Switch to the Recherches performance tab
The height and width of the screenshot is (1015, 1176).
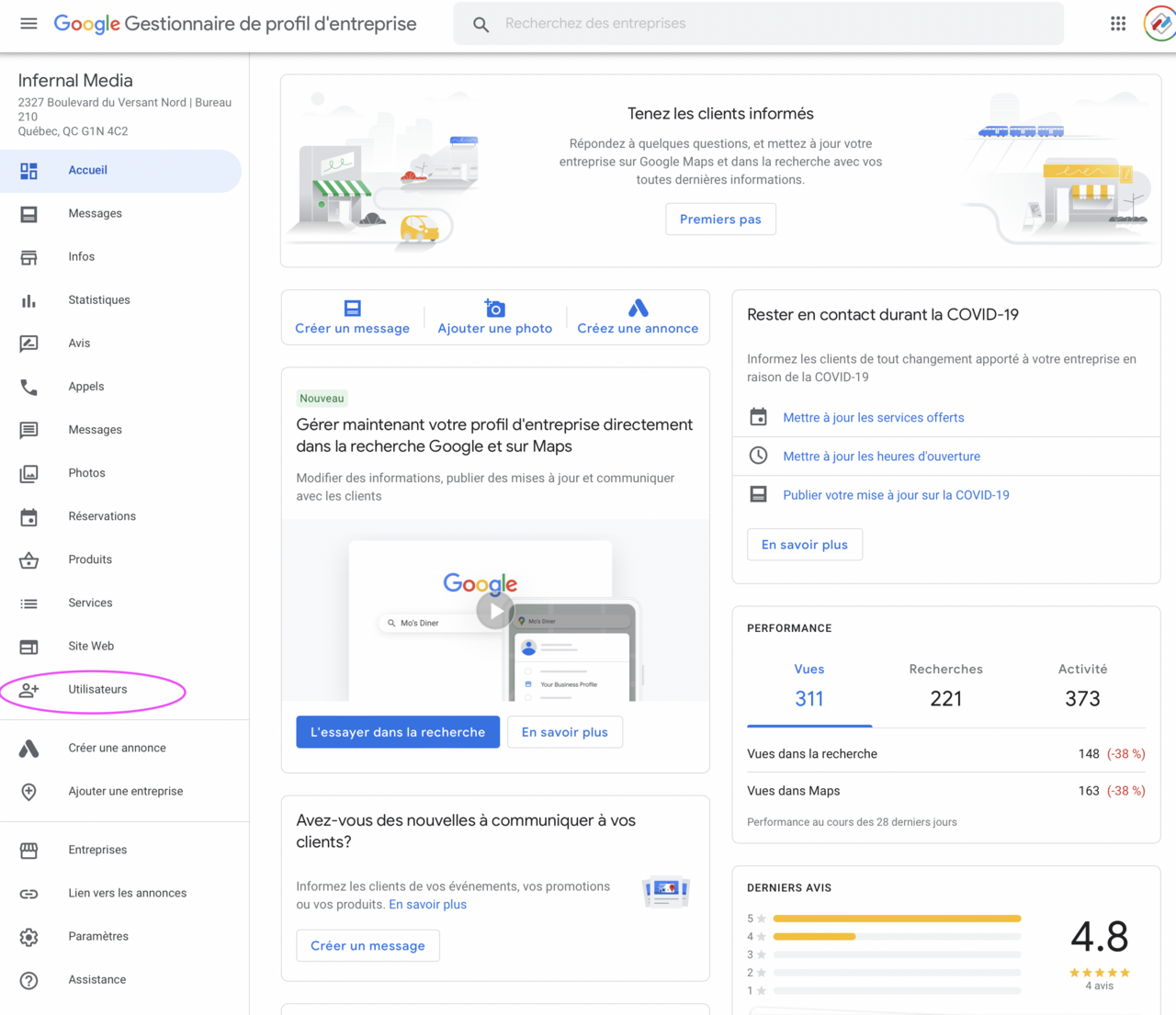pos(946,685)
